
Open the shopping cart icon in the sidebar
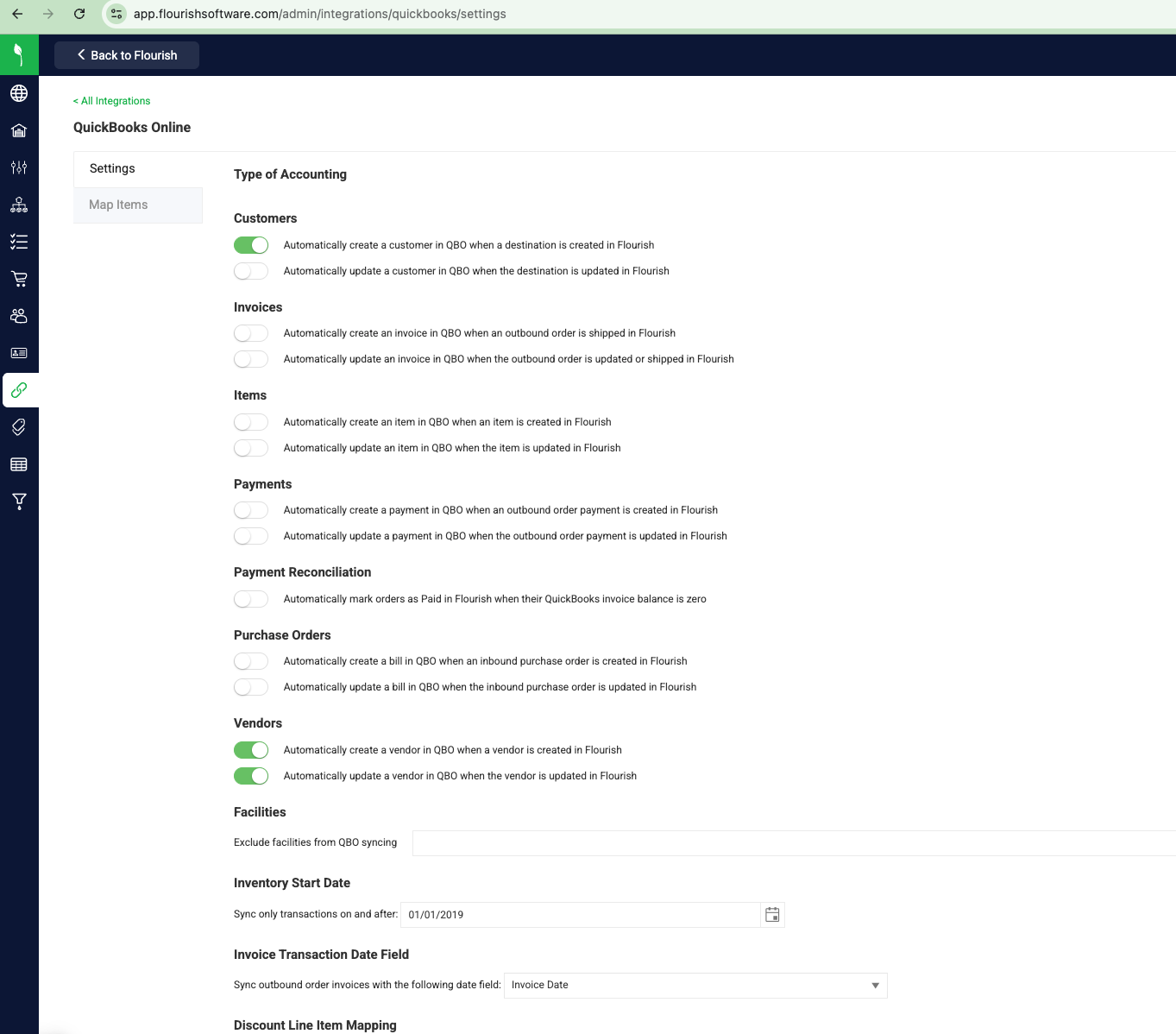19,279
